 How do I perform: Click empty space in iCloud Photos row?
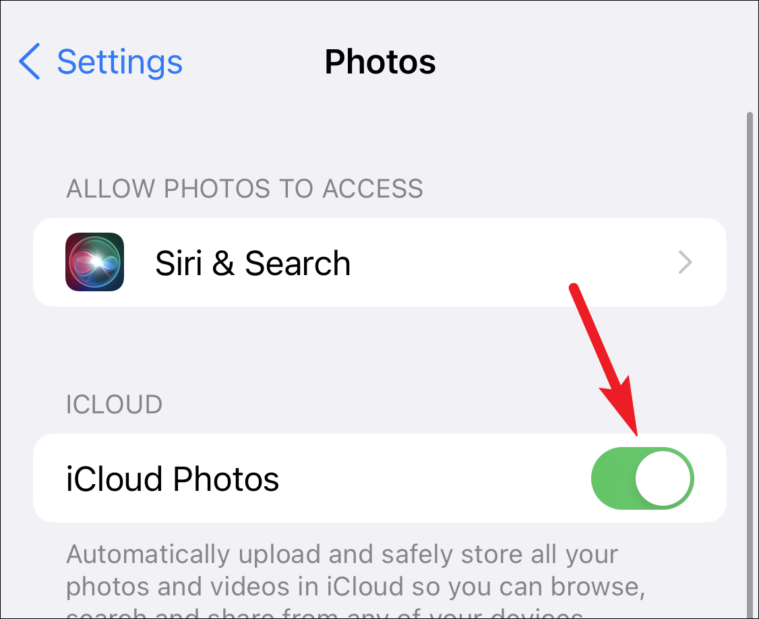(x=436, y=478)
